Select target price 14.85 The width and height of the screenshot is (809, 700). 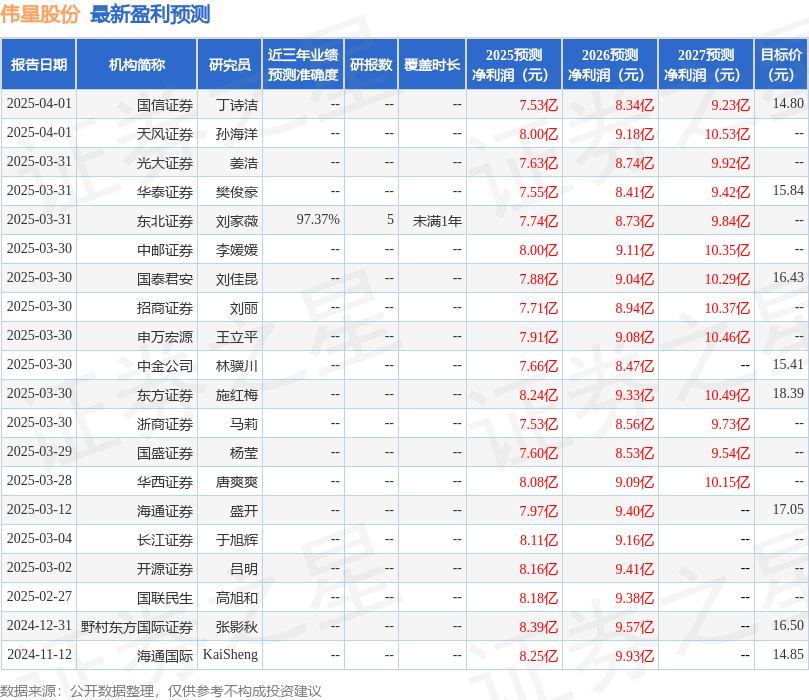click(x=788, y=654)
